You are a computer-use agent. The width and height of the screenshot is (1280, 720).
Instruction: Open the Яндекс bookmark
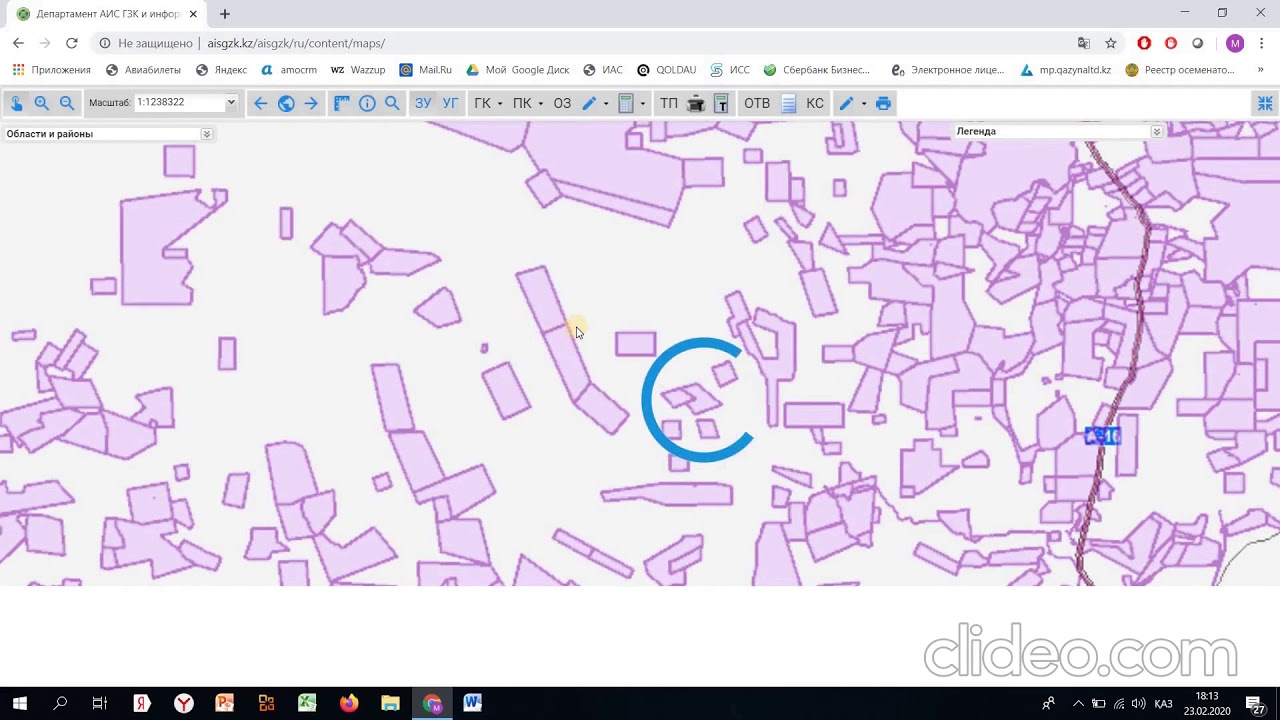(x=221, y=70)
